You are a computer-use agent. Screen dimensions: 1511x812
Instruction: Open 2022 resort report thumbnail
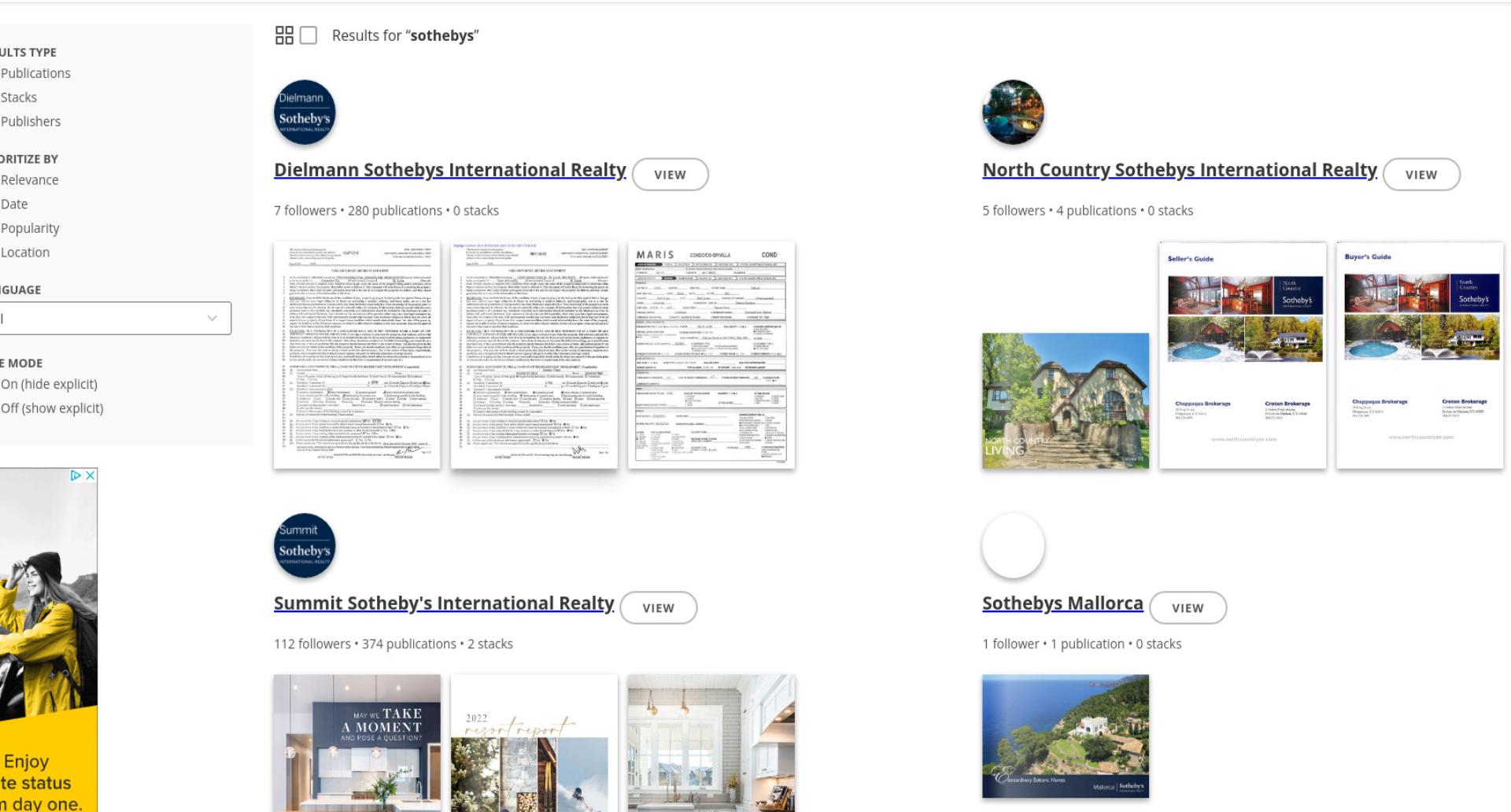[x=534, y=743]
